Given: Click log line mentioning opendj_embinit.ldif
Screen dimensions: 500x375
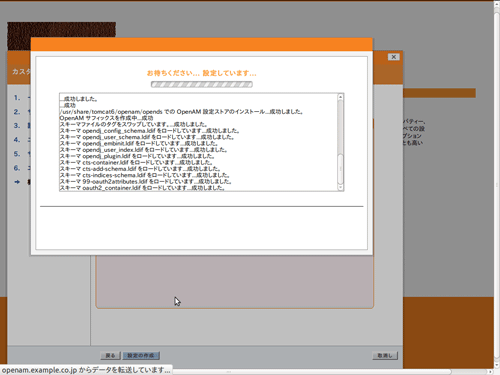Looking at the screenshot, I should (139, 143).
